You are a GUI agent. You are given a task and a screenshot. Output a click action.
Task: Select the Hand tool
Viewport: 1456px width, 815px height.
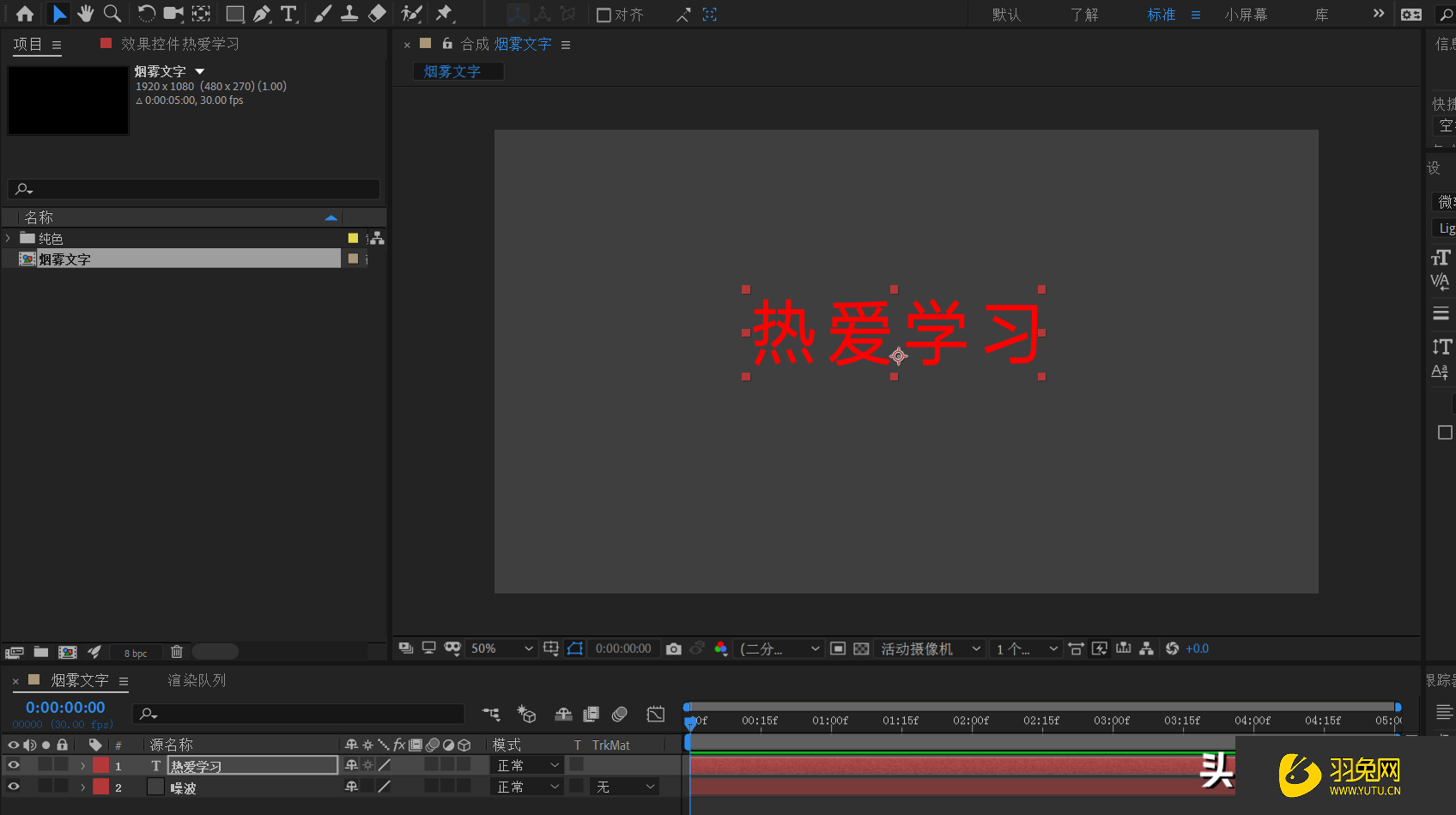pos(85,14)
